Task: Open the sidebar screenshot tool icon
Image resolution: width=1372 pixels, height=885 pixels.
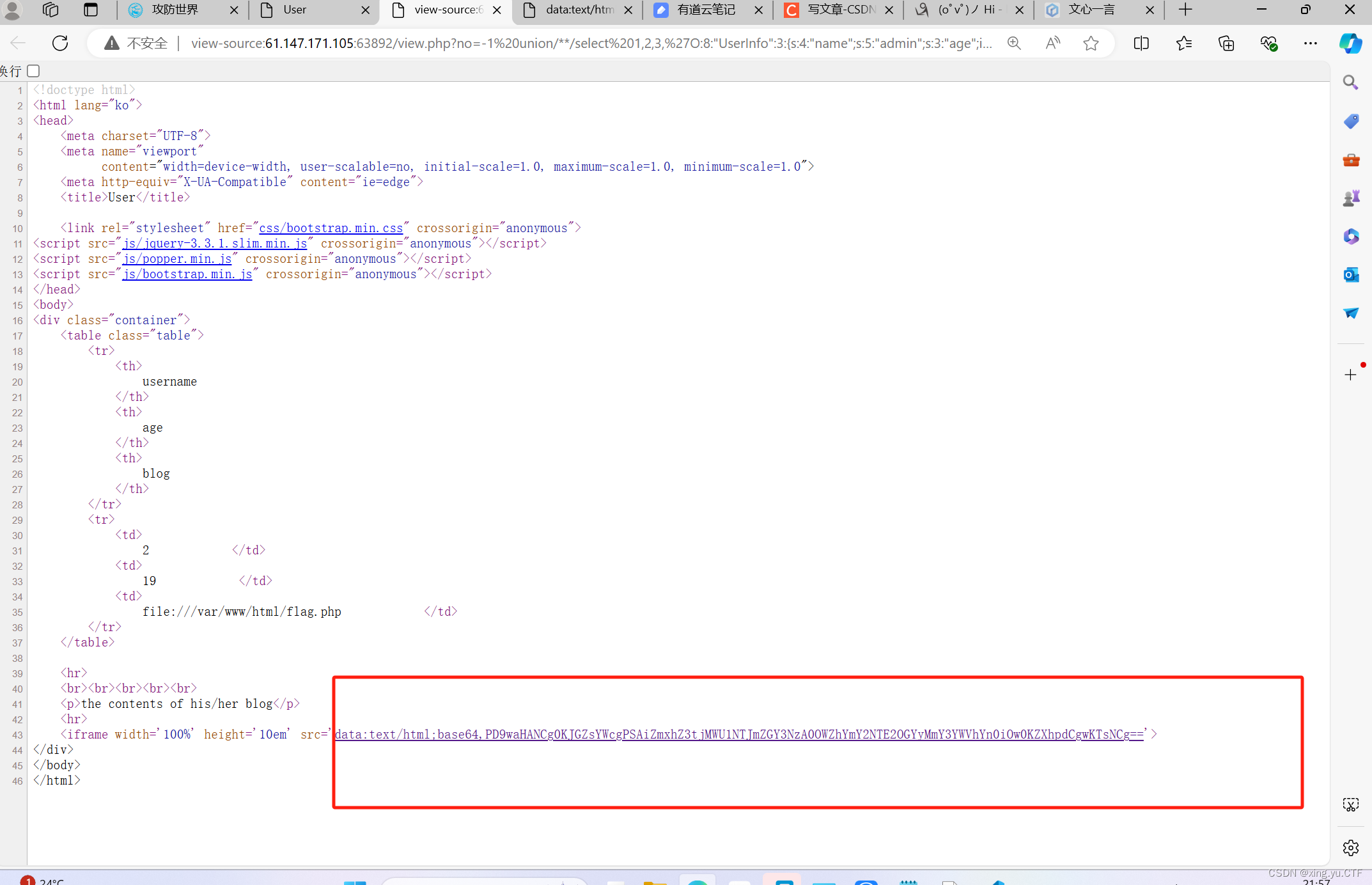Action: pyautogui.click(x=1350, y=804)
